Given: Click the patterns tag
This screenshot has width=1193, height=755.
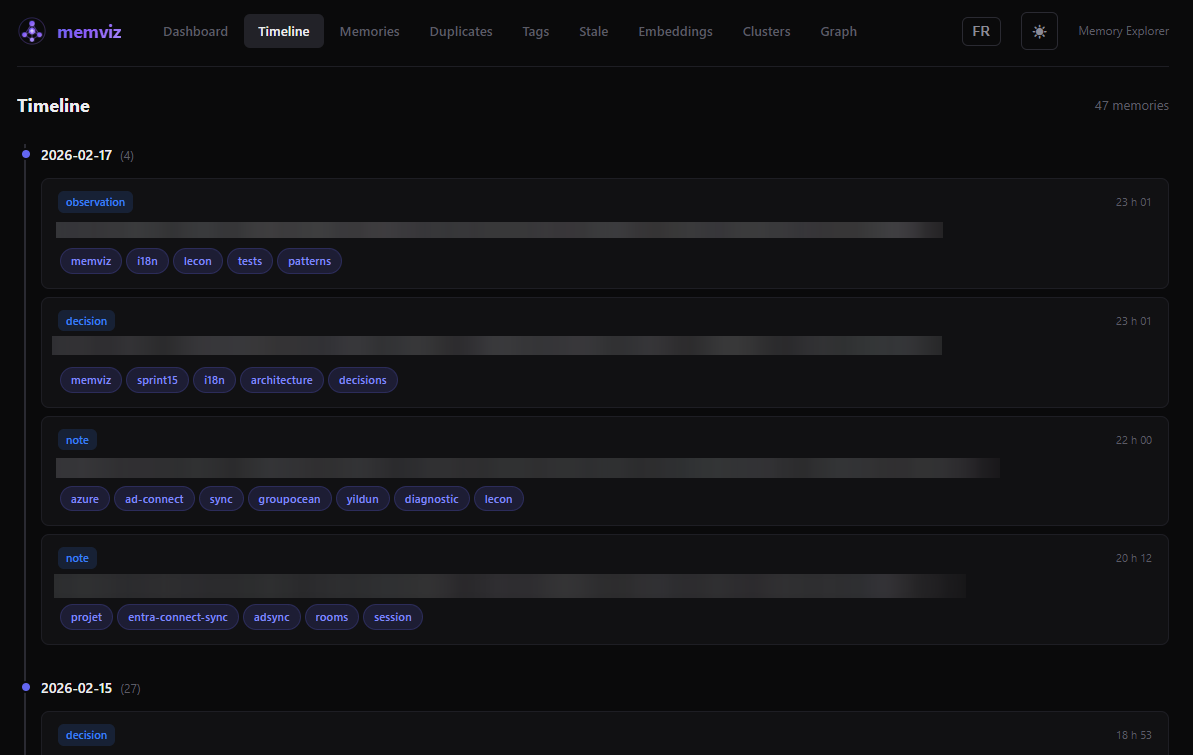Looking at the screenshot, I should pyautogui.click(x=310, y=261).
